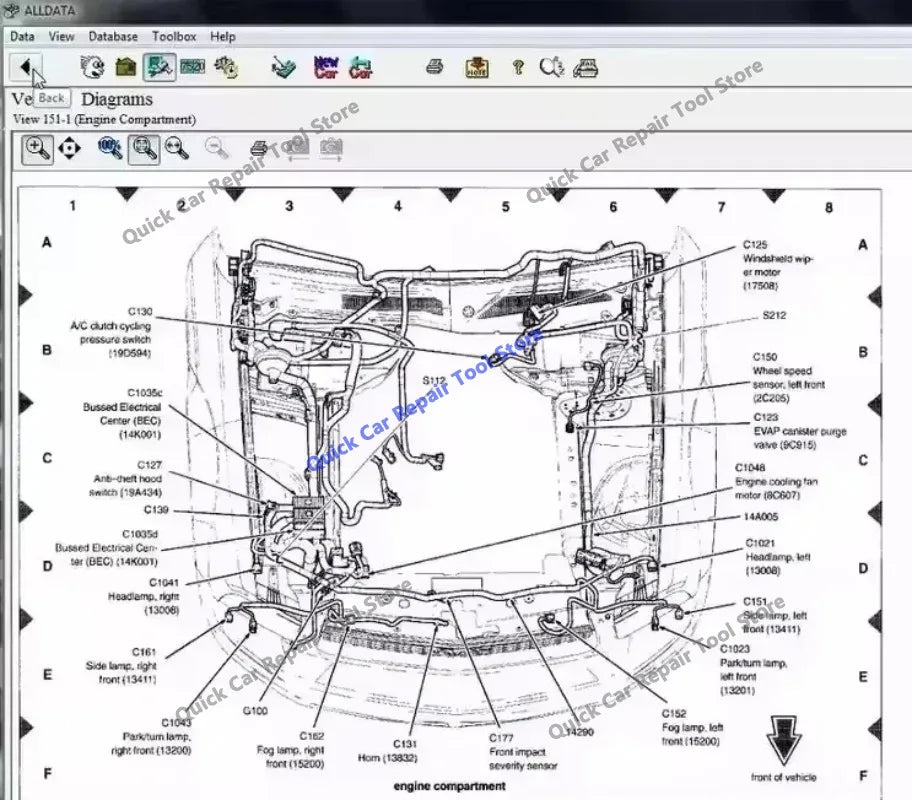Viewport: 912px width, 800px height.
Task: Click the G100 ground label
Action: (x=255, y=711)
